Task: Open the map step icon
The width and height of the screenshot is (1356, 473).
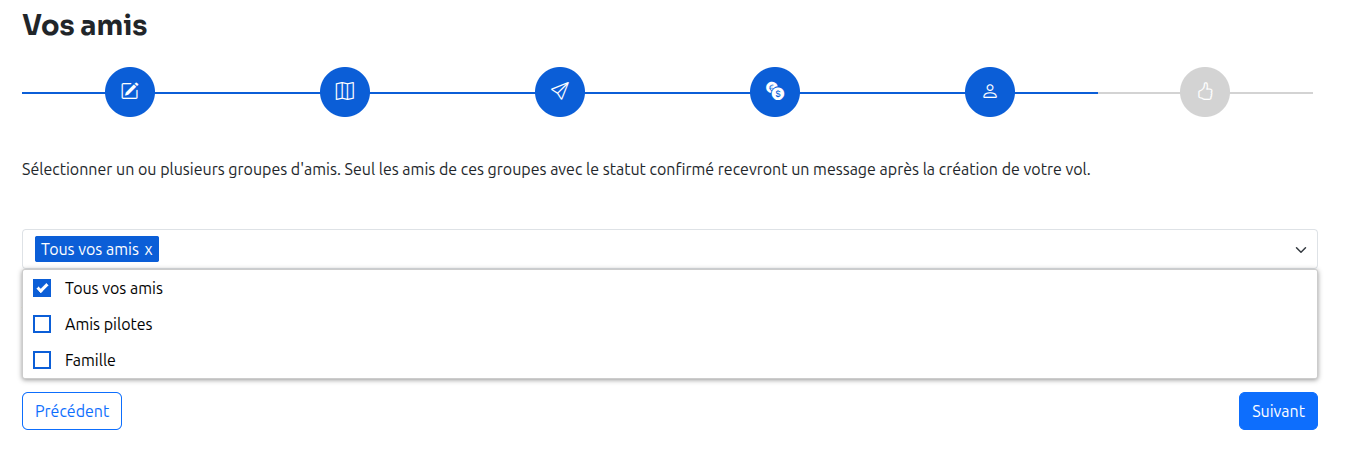Action: pos(345,92)
